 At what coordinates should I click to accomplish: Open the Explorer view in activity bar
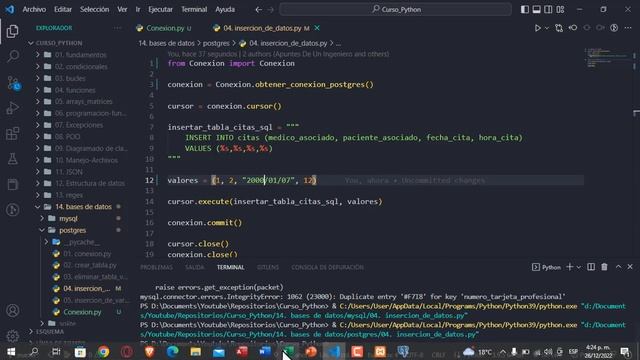point(13,31)
